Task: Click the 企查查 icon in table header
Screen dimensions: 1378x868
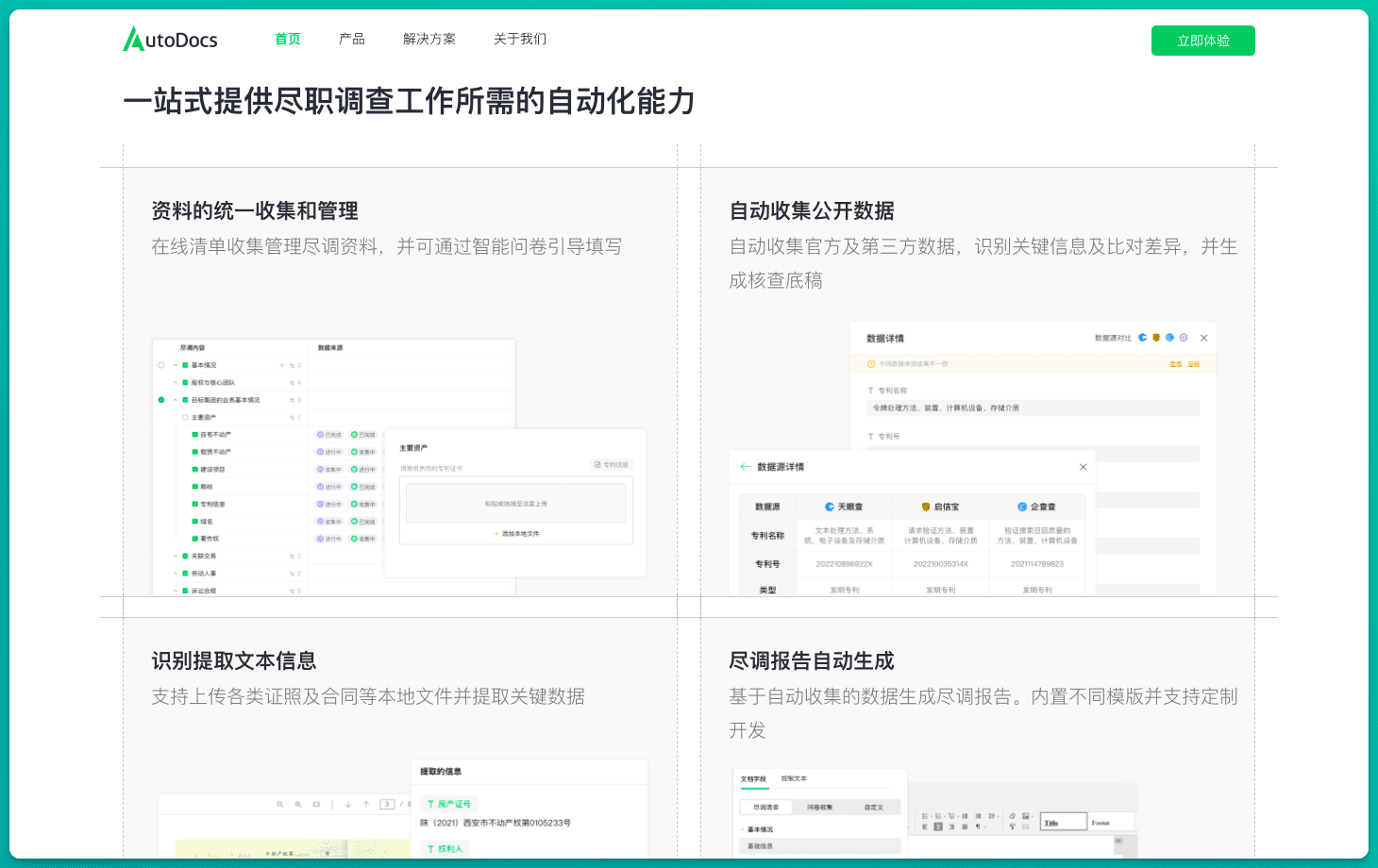Action: pyautogui.click(x=1022, y=507)
